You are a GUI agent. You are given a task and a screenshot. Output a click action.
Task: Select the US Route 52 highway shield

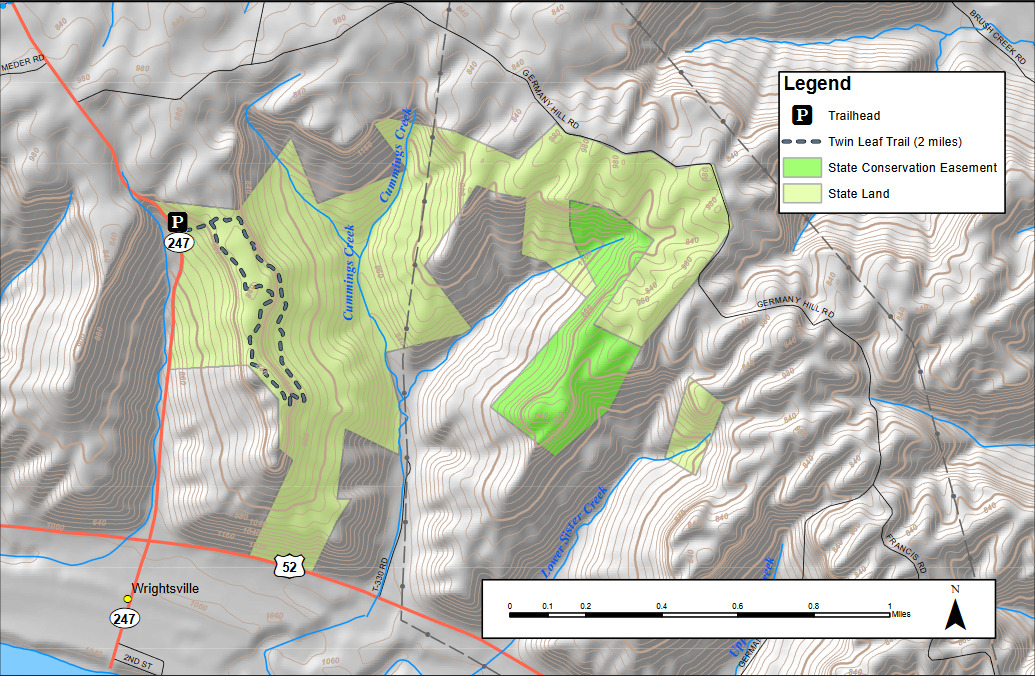(286, 567)
